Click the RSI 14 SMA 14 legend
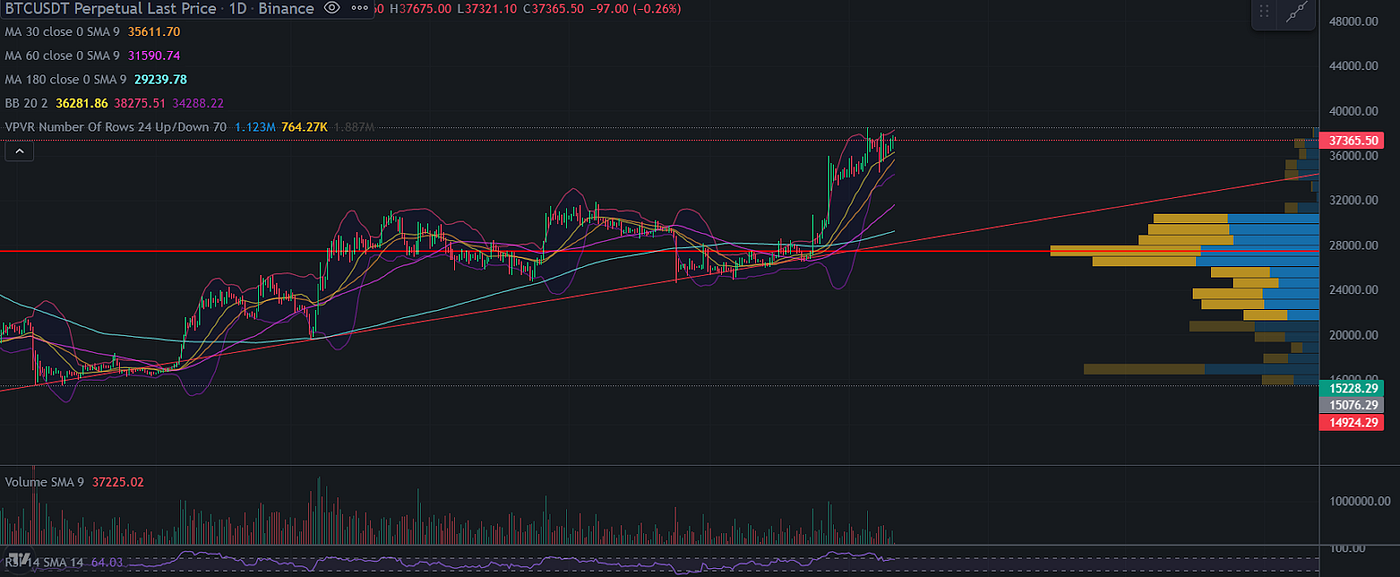This screenshot has height=577, width=1400. pyautogui.click(x=46, y=564)
